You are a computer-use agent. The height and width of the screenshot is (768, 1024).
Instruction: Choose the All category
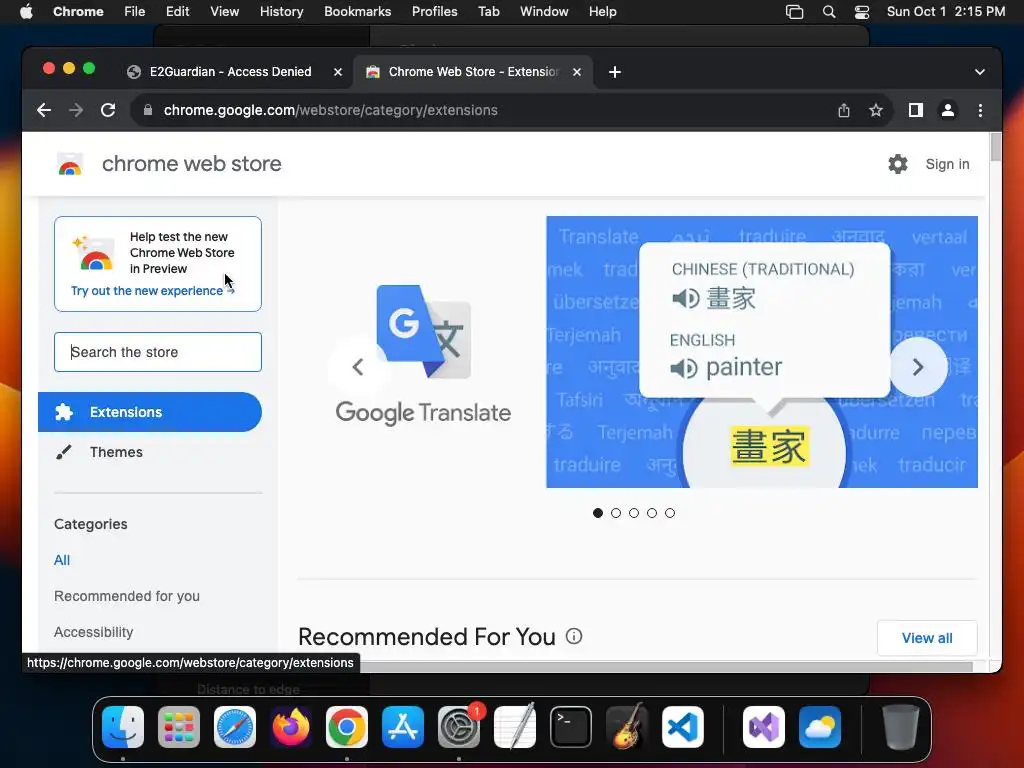(x=62, y=560)
